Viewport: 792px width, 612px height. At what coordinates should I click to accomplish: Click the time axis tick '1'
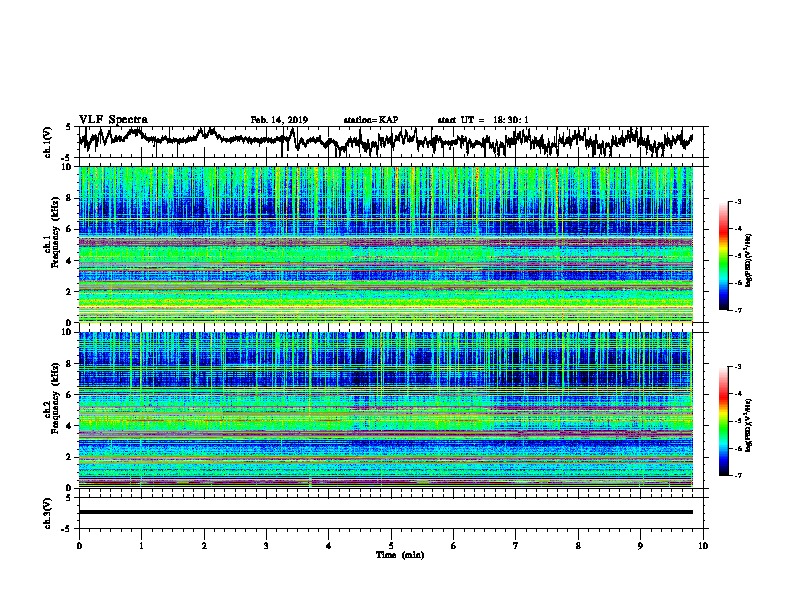pyautogui.click(x=141, y=546)
